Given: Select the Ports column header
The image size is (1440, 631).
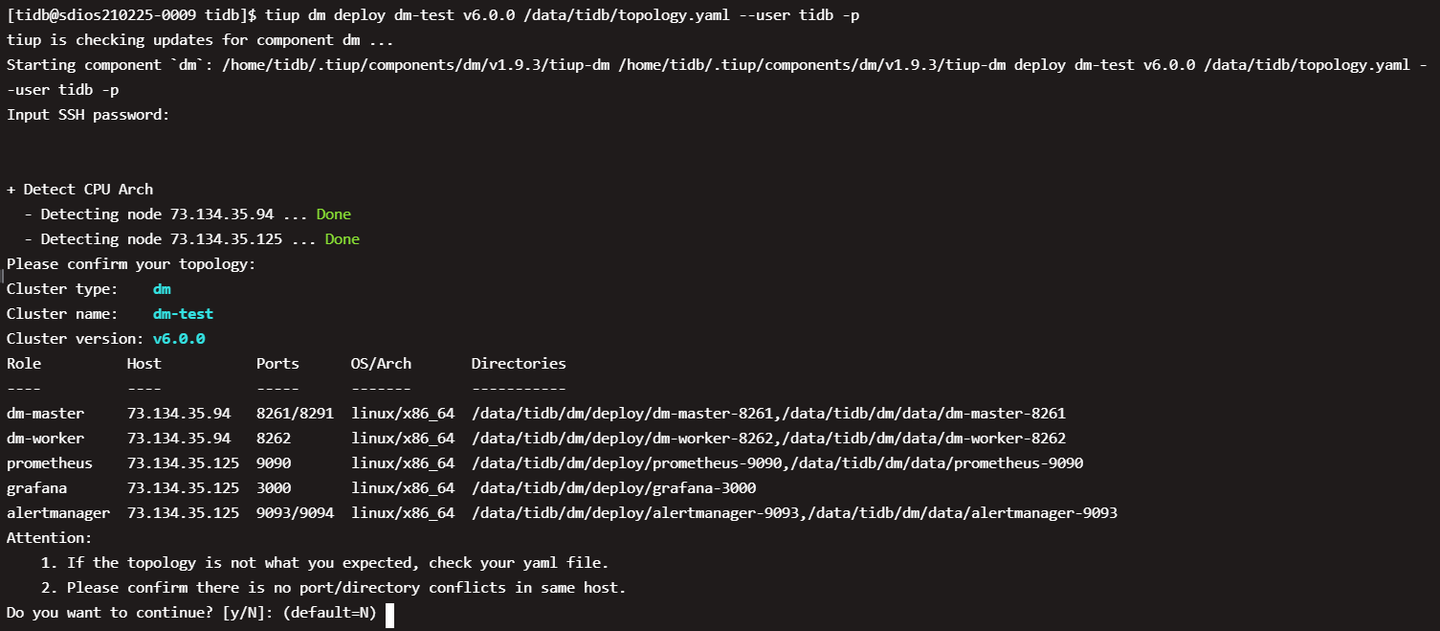Looking at the screenshot, I should point(277,364).
